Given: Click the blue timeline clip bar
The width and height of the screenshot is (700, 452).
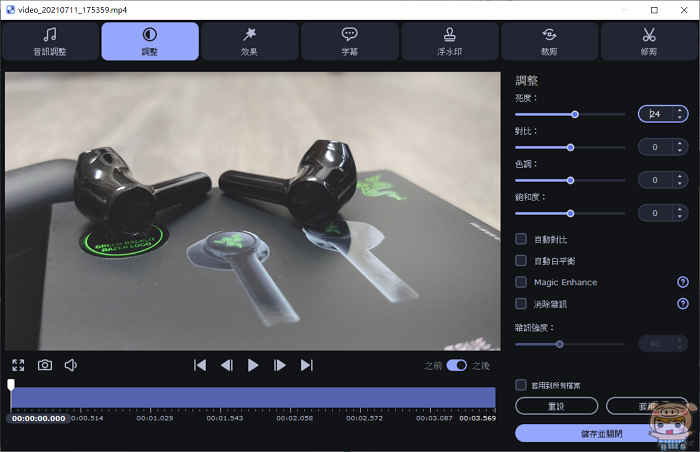Looking at the screenshot, I should coord(253,398).
